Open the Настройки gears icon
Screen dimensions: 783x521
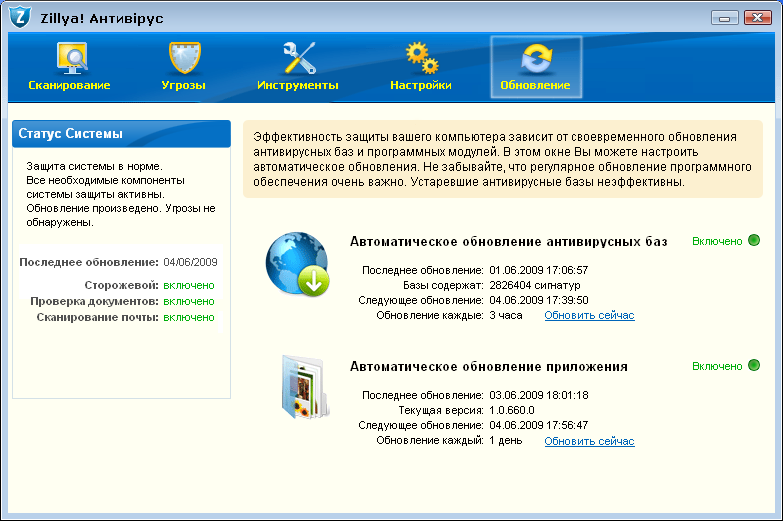coord(422,58)
